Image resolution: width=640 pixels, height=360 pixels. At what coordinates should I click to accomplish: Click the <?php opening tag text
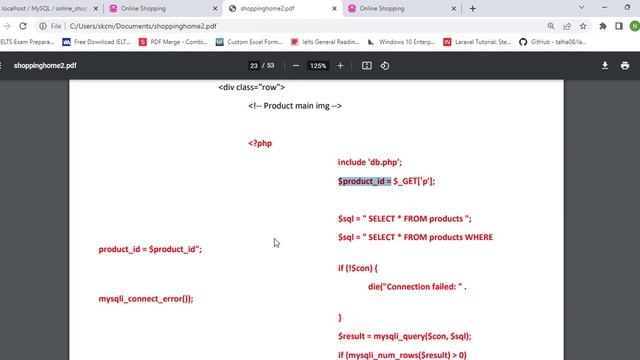pos(260,143)
